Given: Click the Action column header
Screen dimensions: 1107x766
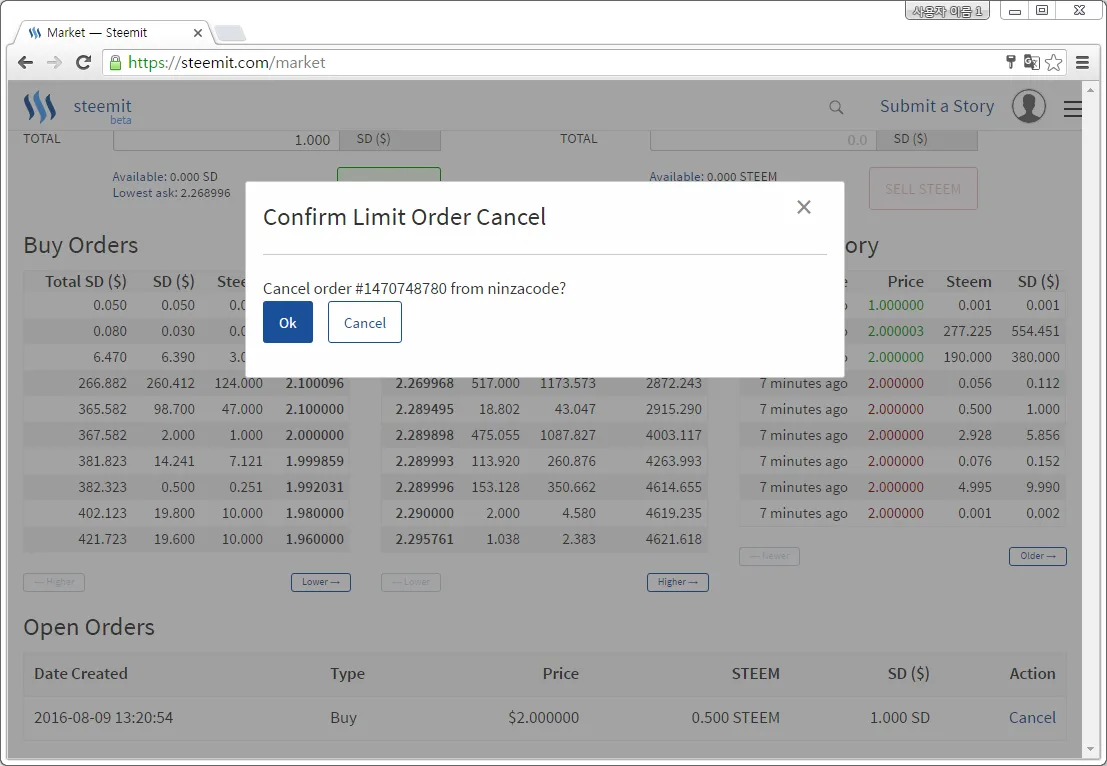Looking at the screenshot, I should (1032, 674).
